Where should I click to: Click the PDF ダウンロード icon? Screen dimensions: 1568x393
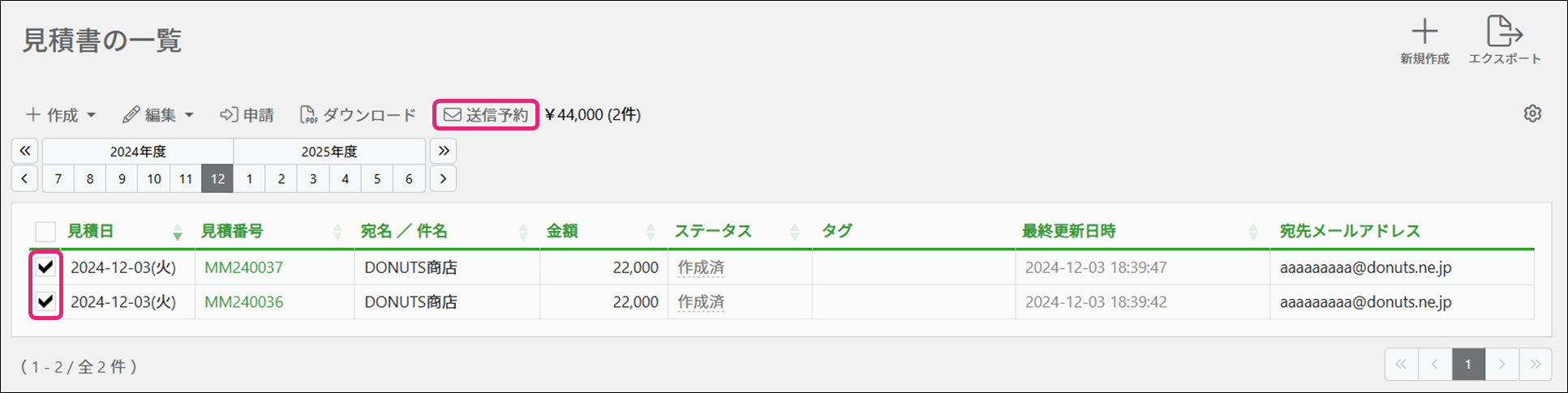[x=308, y=115]
